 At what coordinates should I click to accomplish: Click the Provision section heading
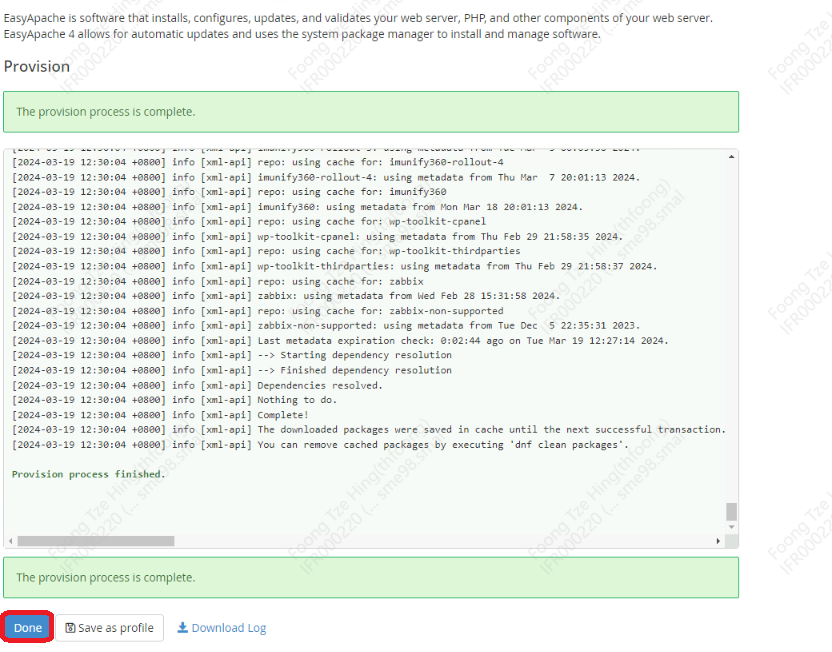point(37,66)
